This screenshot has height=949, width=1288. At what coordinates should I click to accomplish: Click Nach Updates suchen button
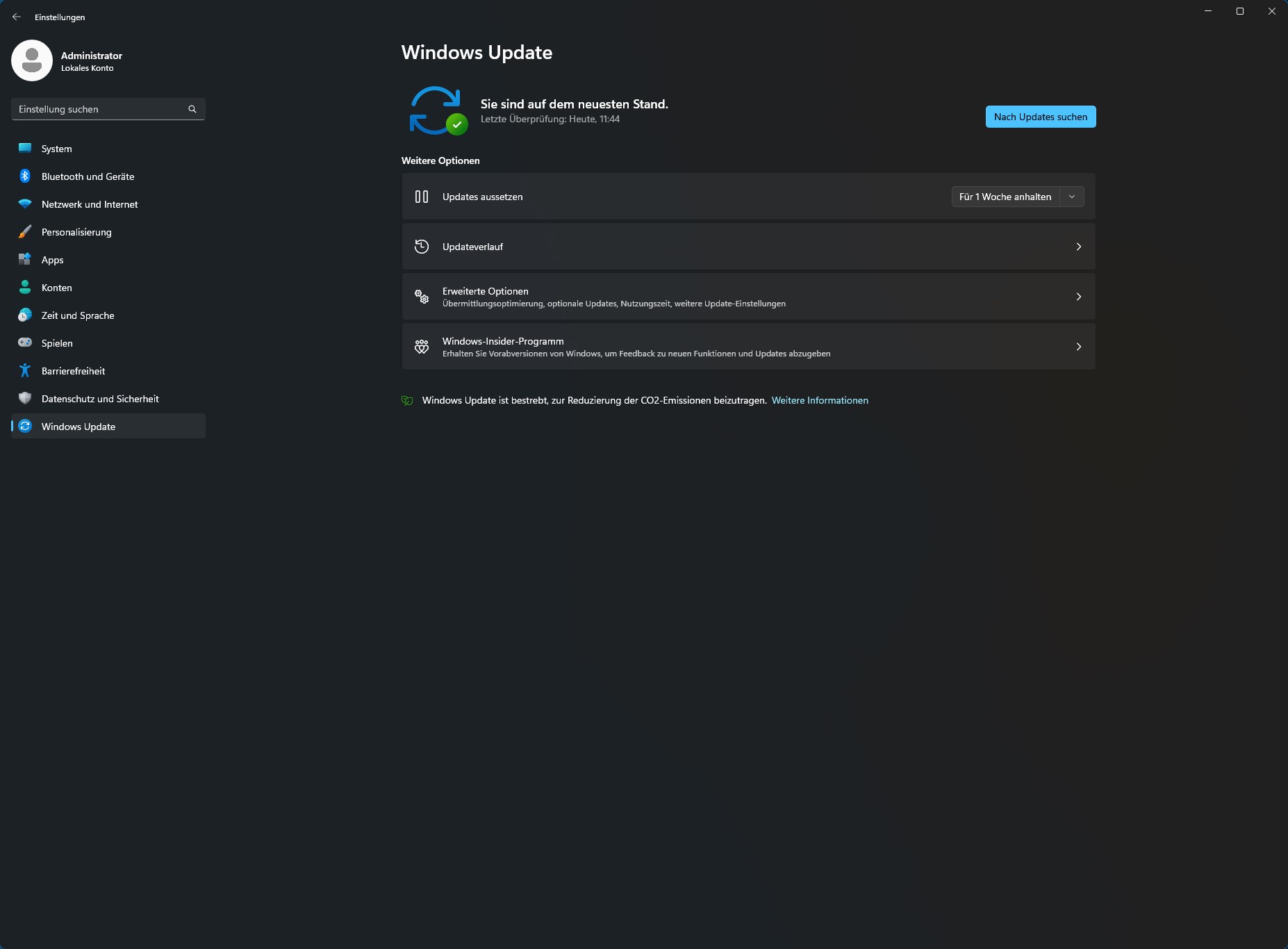[1041, 117]
